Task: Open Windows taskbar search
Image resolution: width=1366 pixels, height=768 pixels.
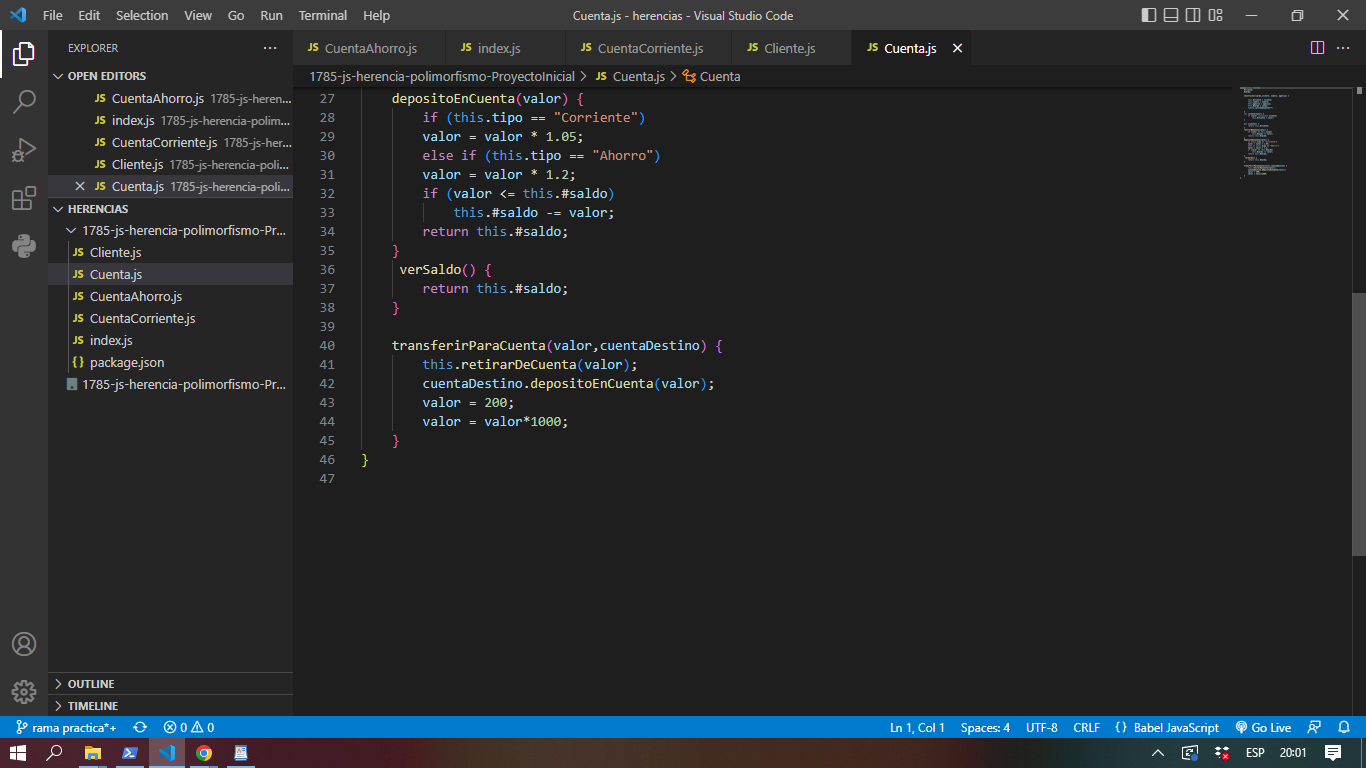Action: pos(55,753)
